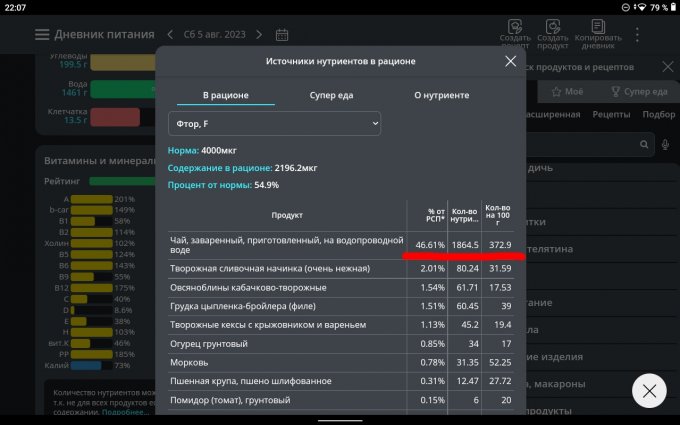Expand the Фтор, F nutrient dropdown
Image resolution: width=680 pixels, height=425 pixels.
(x=275, y=123)
